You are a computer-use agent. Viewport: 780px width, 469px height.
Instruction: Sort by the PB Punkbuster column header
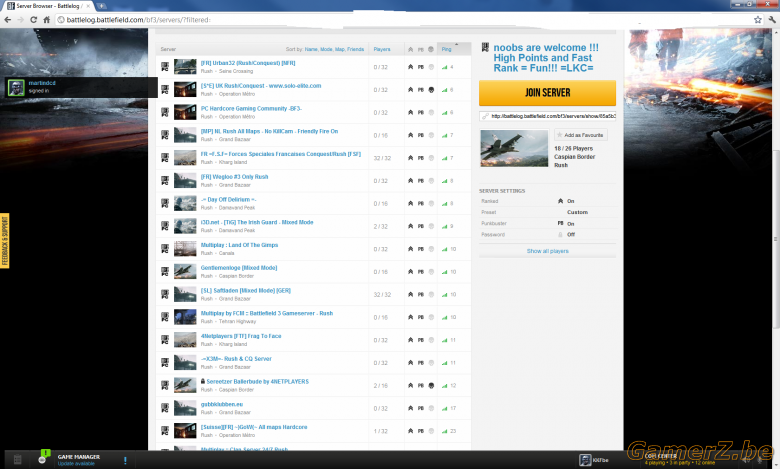pos(421,49)
